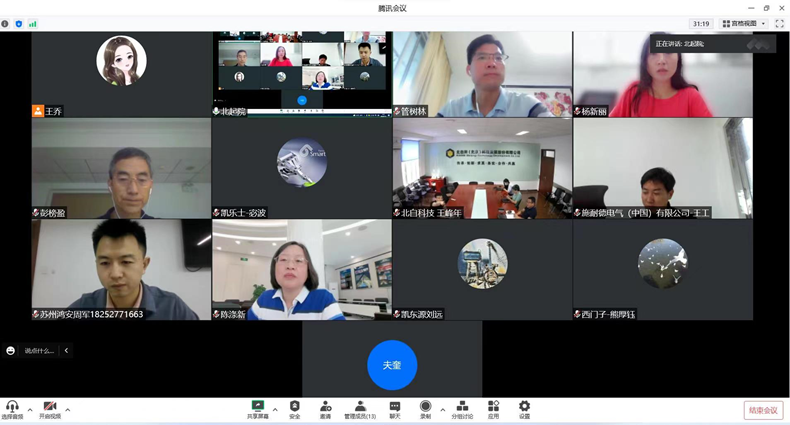This screenshot has height=425, width=790.
Task: Click the emoji smiley icon in chat bar
Action: tap(11, 351)
